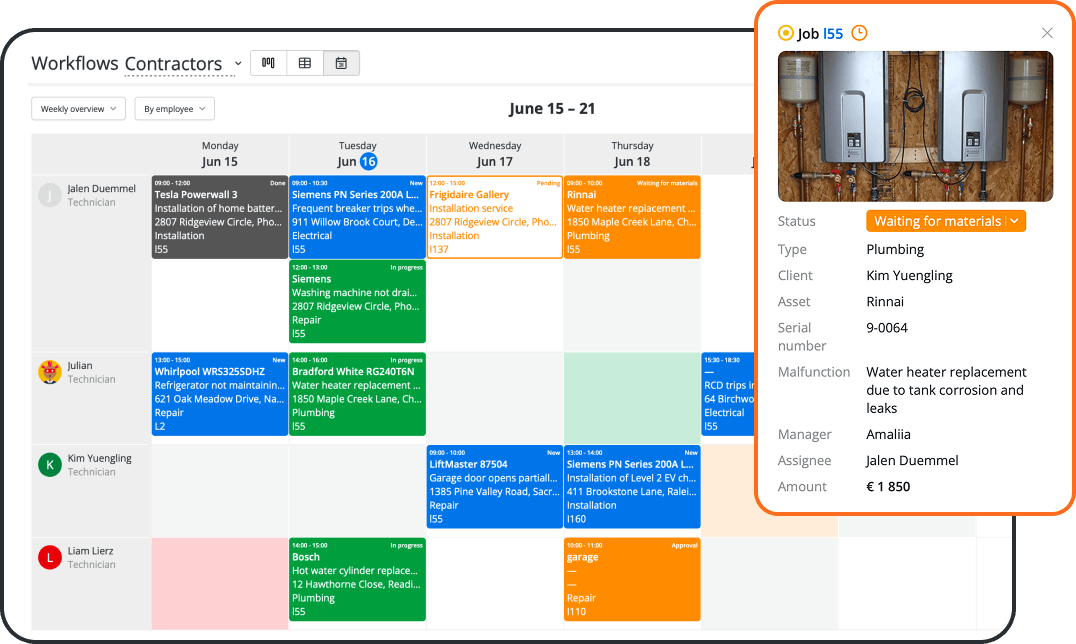The height and width of the screenshot is (644, 1076).
Task: Expand the Workflows Contractors title chevron
Action: [x=238, y=64]
